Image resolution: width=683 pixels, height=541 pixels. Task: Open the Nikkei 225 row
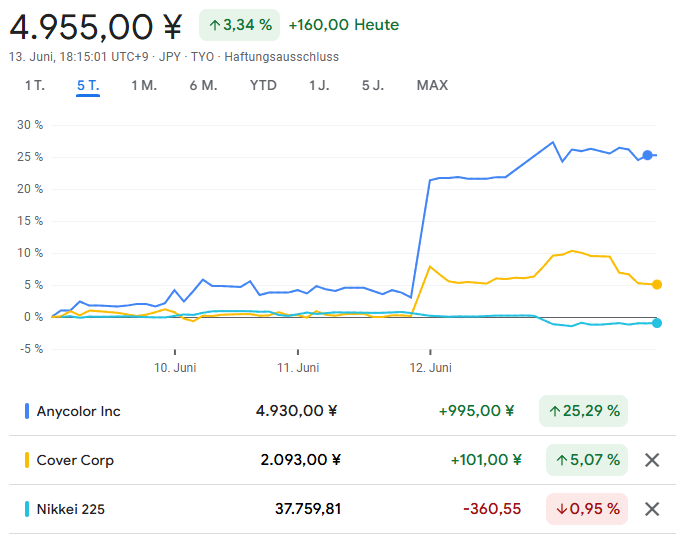click(342, 509)
